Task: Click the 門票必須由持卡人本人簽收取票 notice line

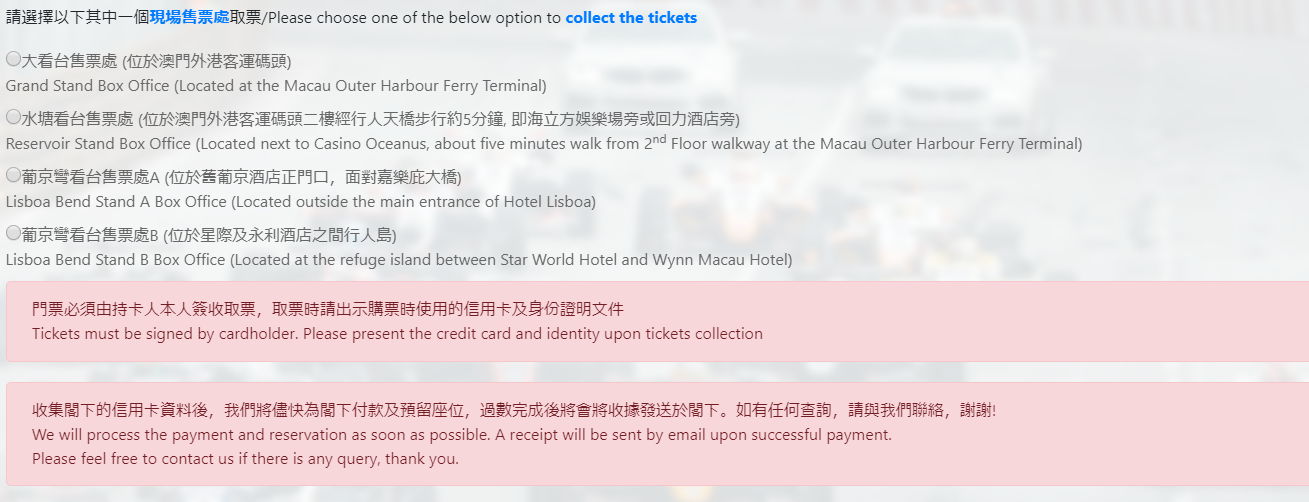Action: click(328, 309)
